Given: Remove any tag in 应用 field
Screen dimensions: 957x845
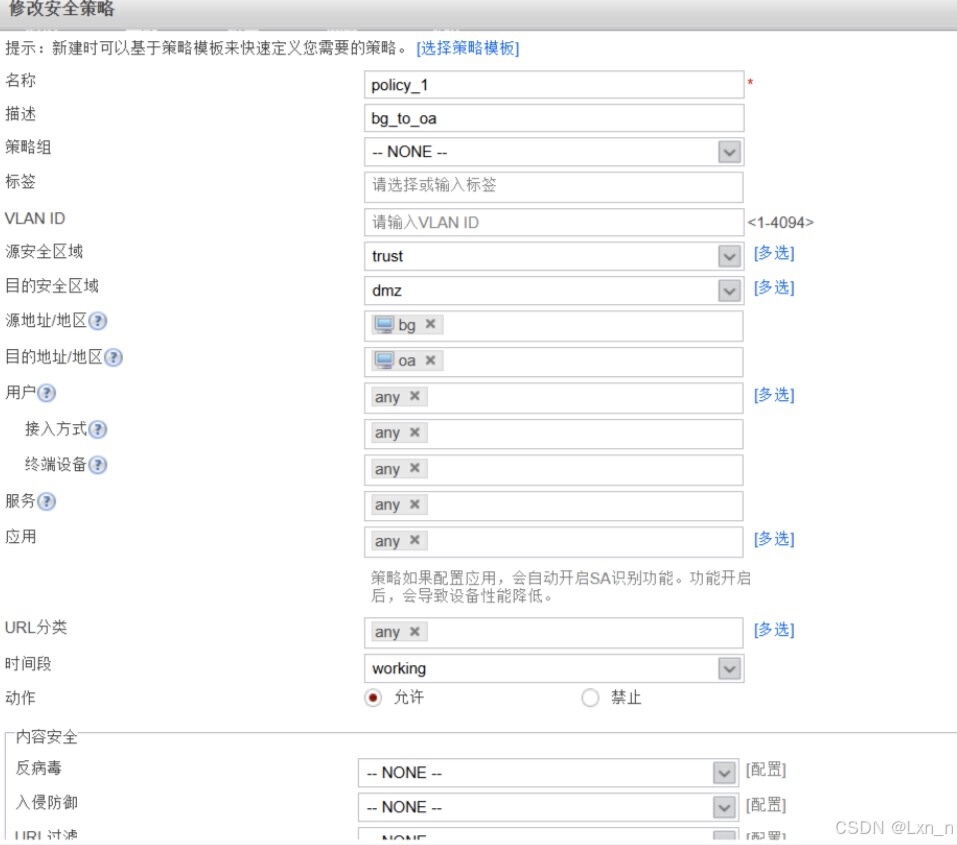Looking at the screenshot, I should (x=414, y=540).
